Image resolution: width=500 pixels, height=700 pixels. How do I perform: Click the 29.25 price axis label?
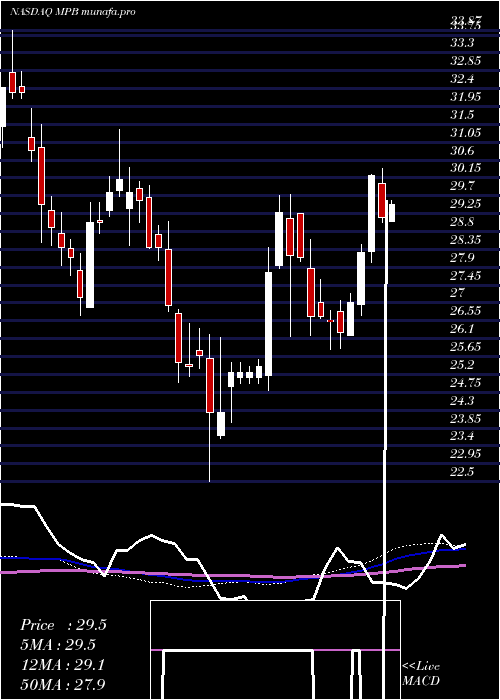[x=466, y=204]
